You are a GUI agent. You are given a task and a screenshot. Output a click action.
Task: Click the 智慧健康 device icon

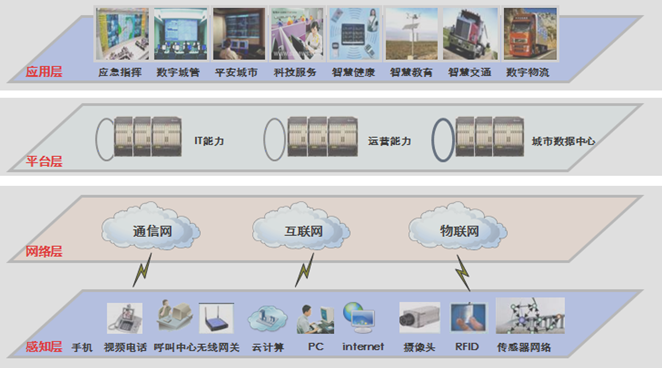tap(354, 34)
